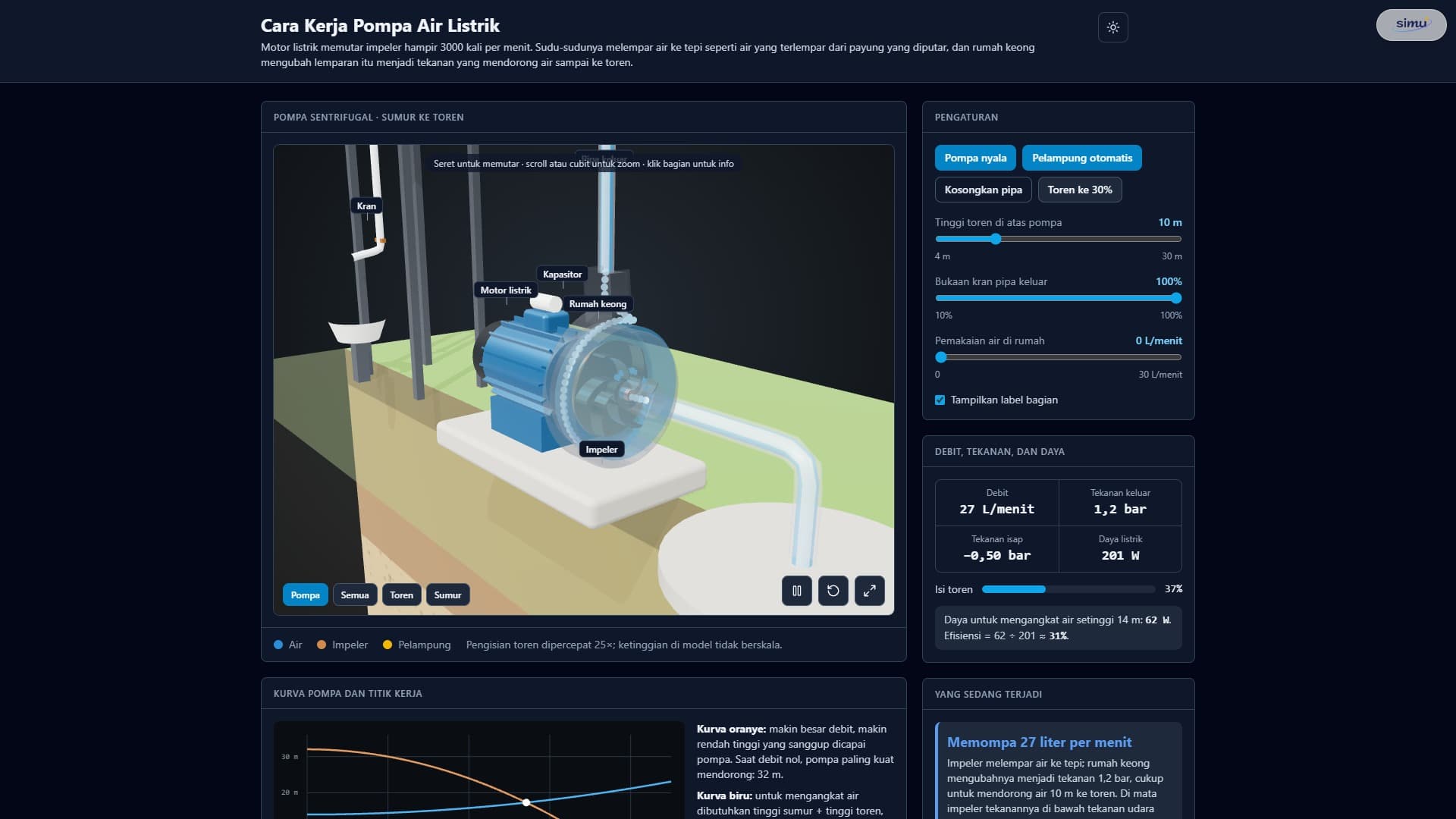The height and width of the screenshot is (819, 1456).
Task: Click the Rumah keong part label
Action: point(598,304)
